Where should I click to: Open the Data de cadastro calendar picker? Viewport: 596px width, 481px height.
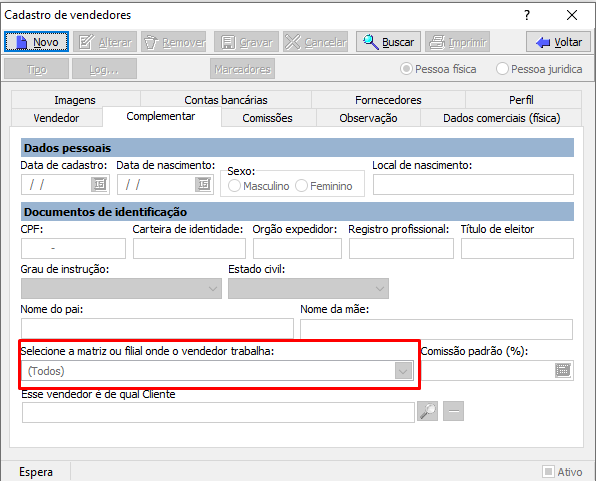(x=100, y=185)
